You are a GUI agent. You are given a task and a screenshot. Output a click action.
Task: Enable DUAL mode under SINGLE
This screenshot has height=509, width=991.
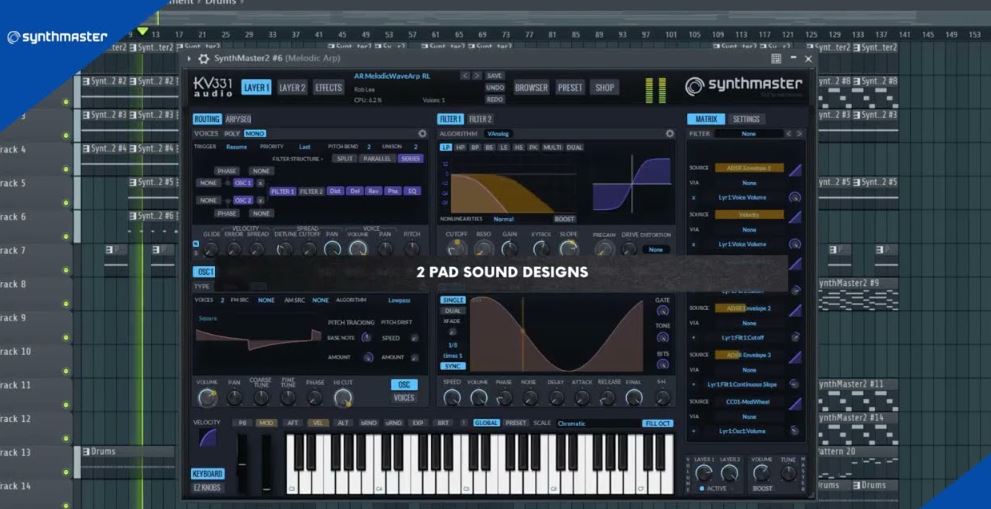pyautogui.click(x=453, y=310)
